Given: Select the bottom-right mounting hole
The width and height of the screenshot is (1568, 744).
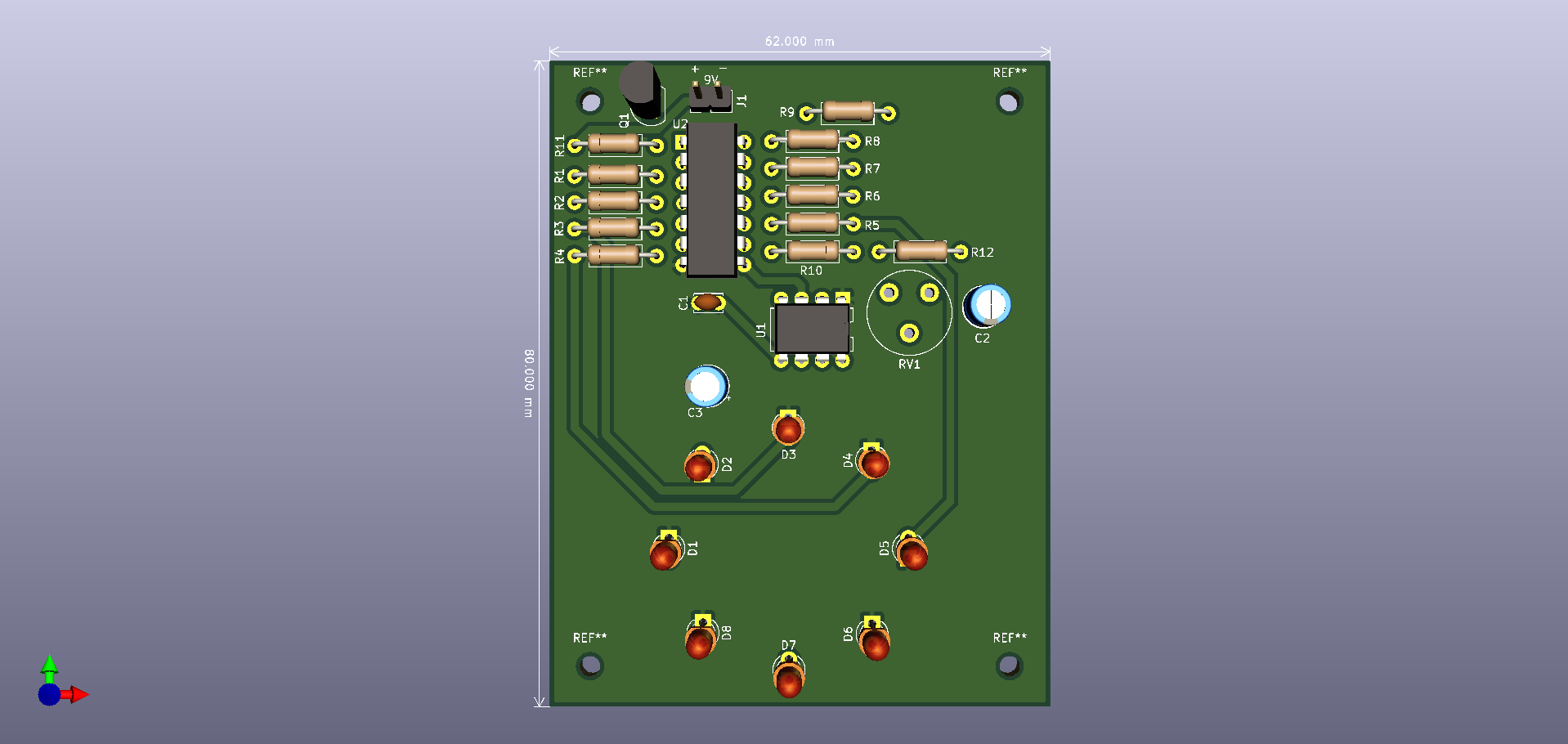Looking at the screenshot, I should [1009, 666].
